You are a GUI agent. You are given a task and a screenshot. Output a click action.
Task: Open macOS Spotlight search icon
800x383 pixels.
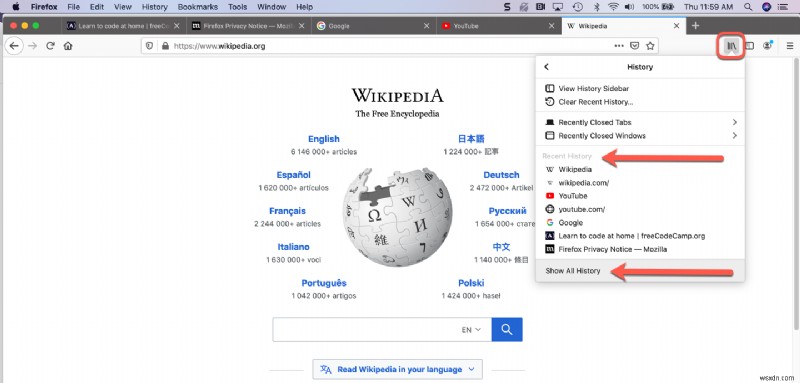click(x=748, y=7)
